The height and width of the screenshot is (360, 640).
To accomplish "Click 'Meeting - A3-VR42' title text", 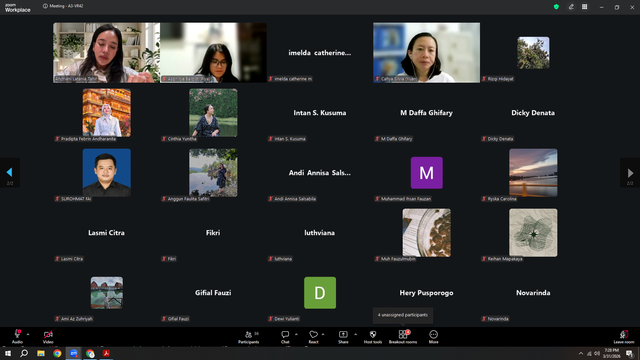I will coord(66,6).
